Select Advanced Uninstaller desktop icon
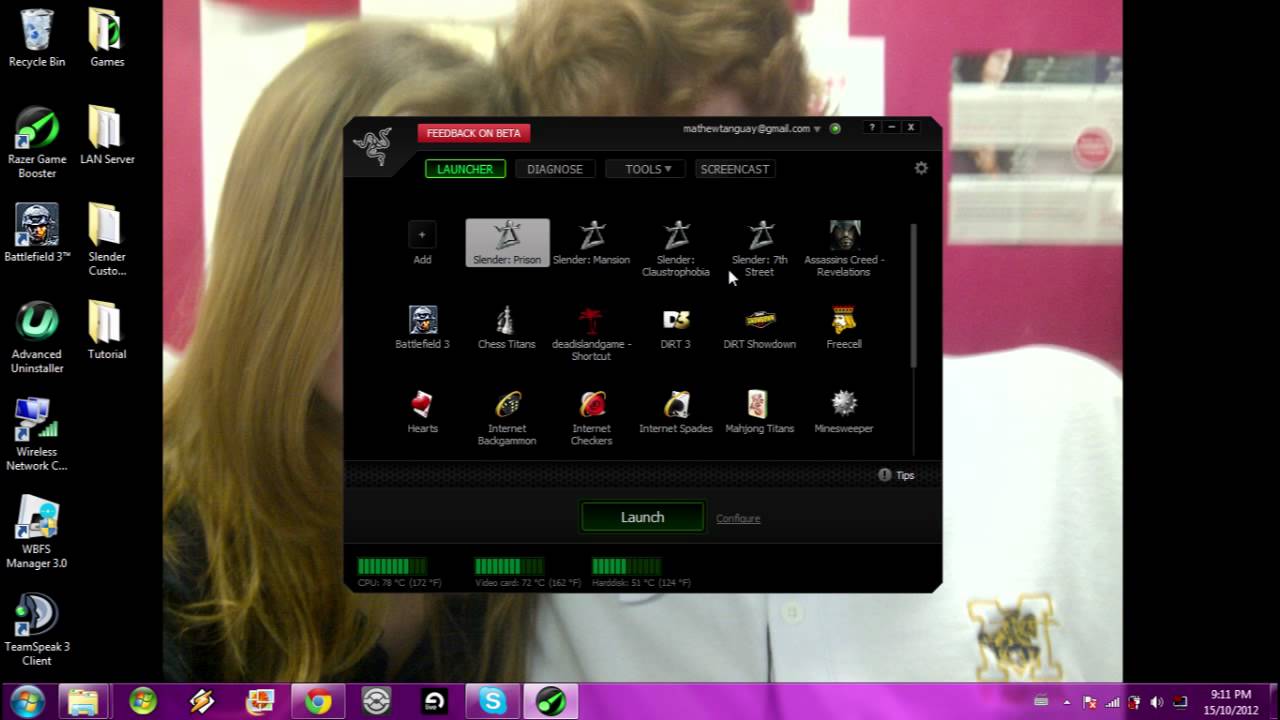 (37, 337)
